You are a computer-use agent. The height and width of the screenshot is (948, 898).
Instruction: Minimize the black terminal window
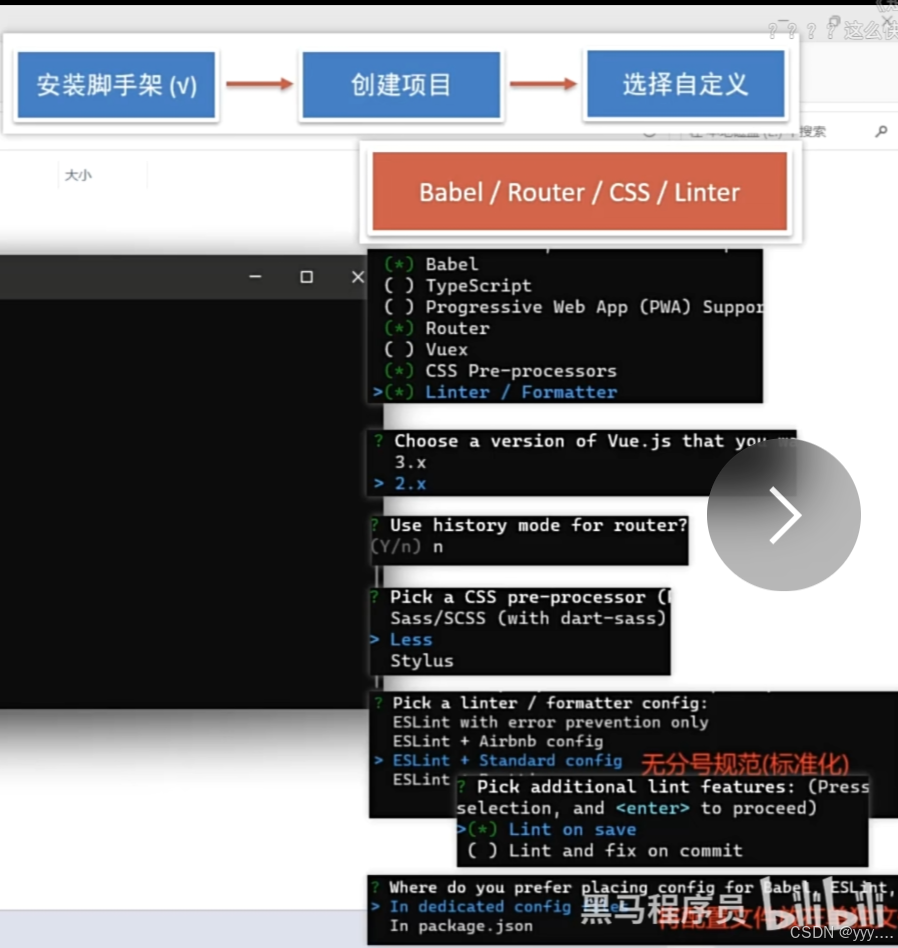tap(255, 277)
